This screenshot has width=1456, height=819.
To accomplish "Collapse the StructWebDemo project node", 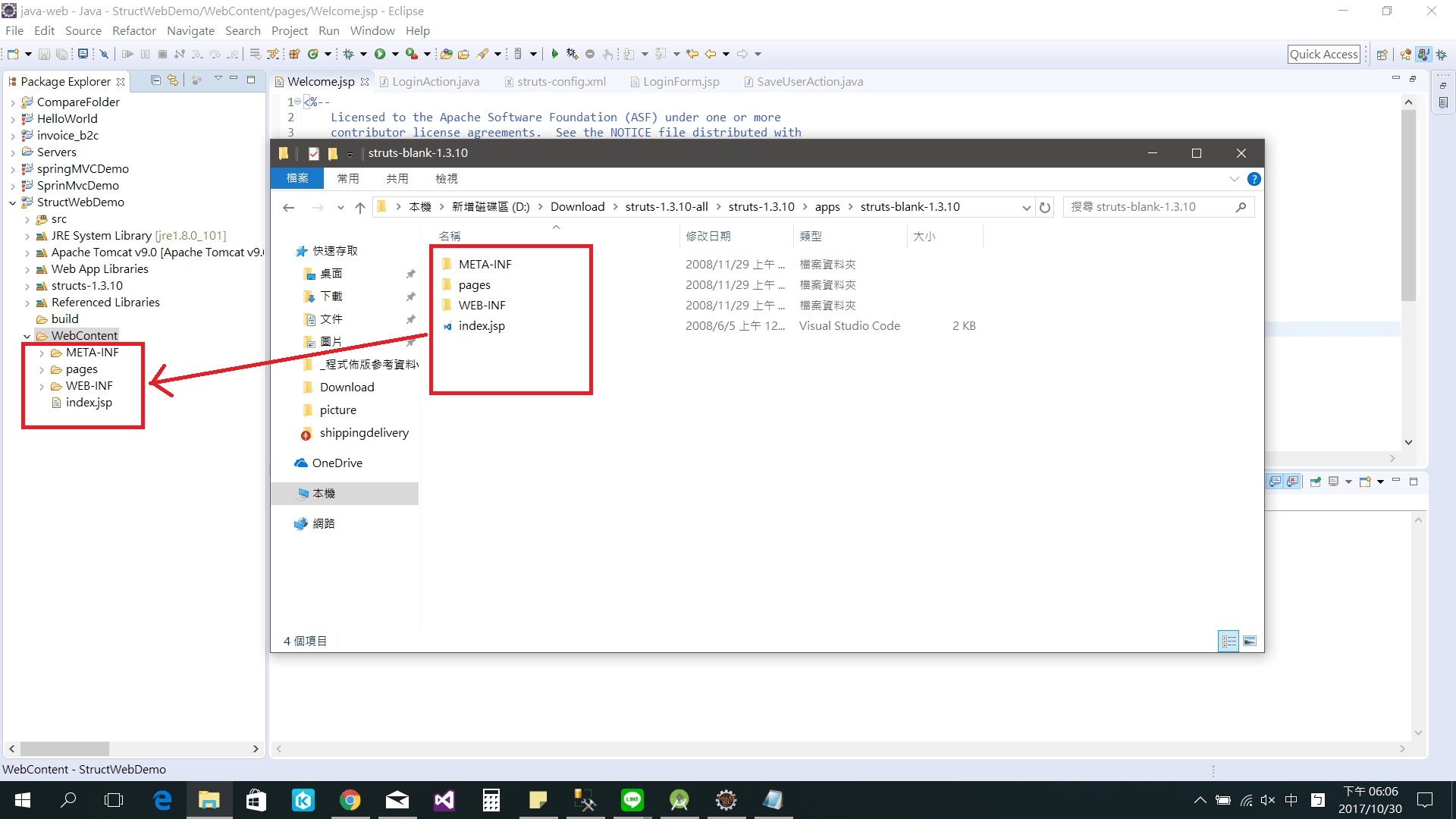I will tap(11, 202).
